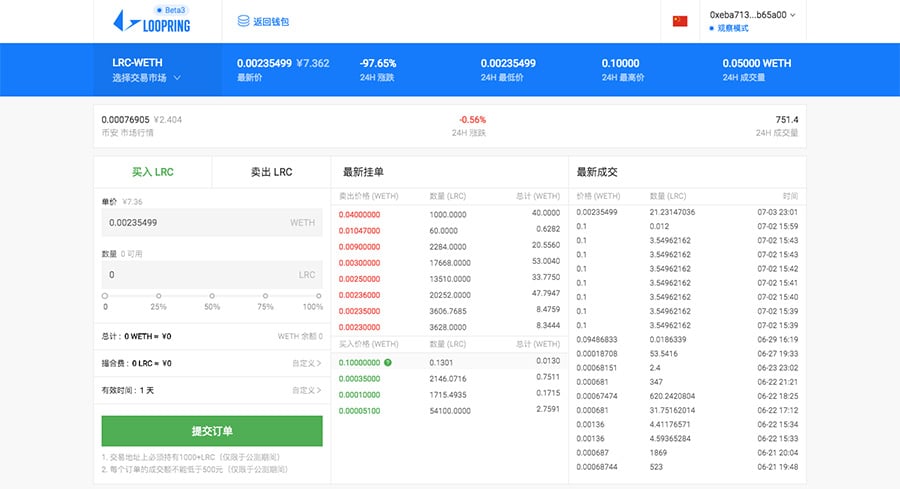Set amount slider to 100%

(320, 296)
